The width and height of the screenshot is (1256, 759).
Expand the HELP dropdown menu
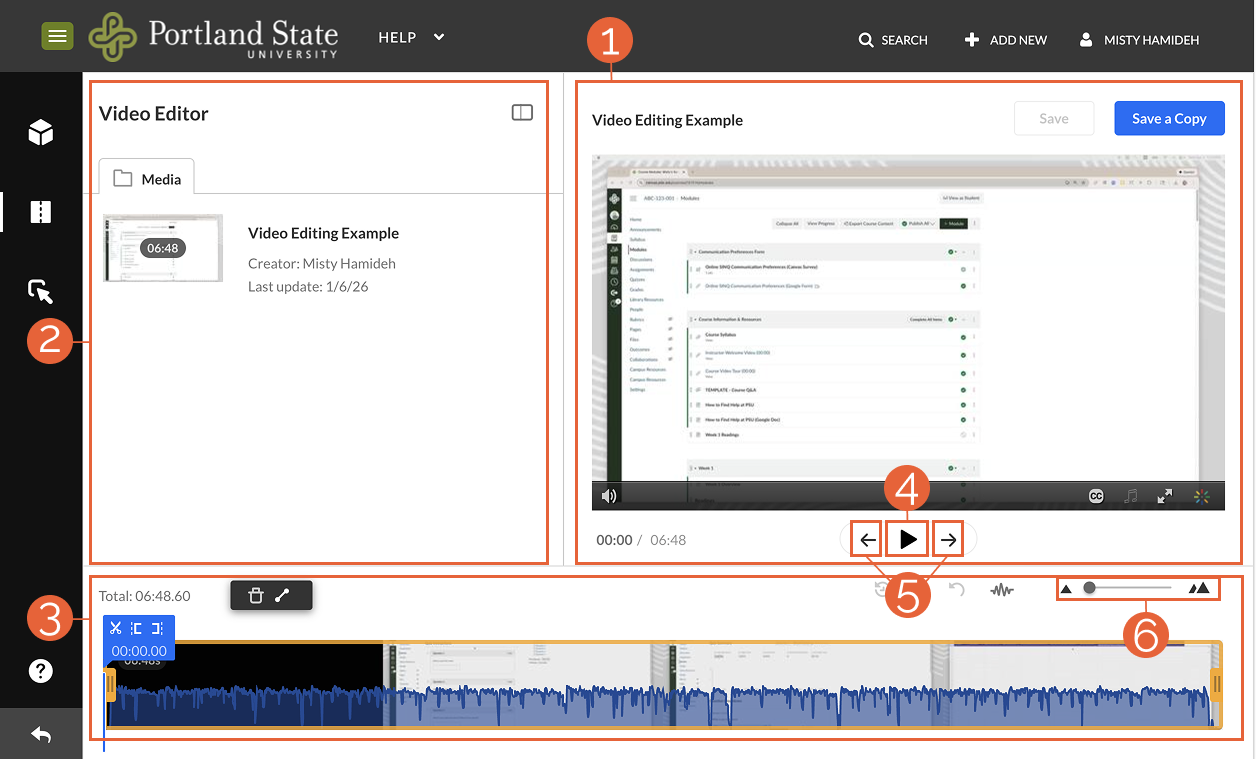(x=410, y=37)
